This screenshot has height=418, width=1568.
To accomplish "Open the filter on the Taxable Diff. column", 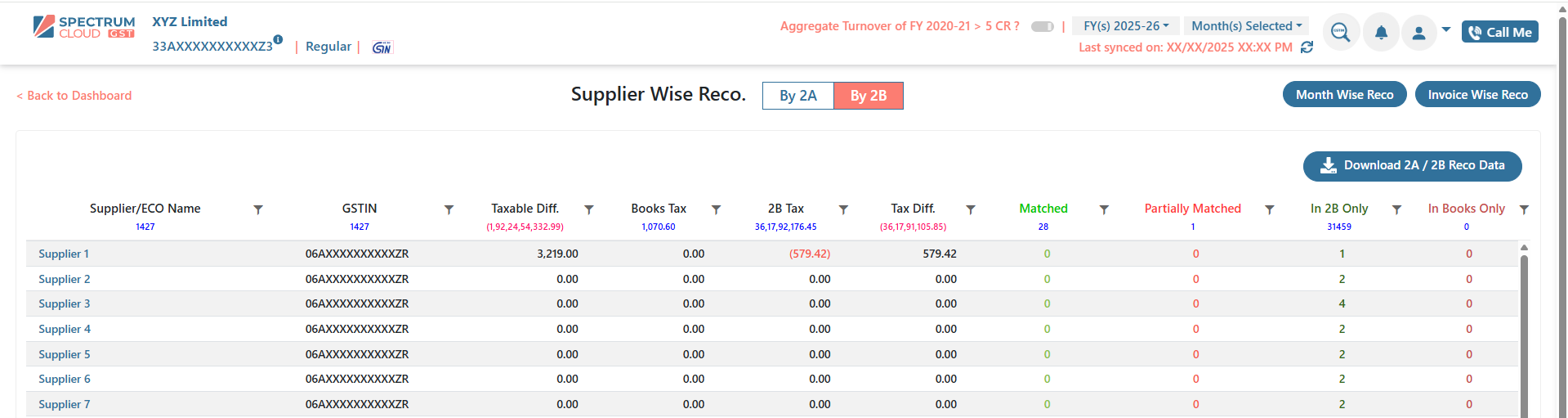I will pyautogui.click(x=589, y=209).
